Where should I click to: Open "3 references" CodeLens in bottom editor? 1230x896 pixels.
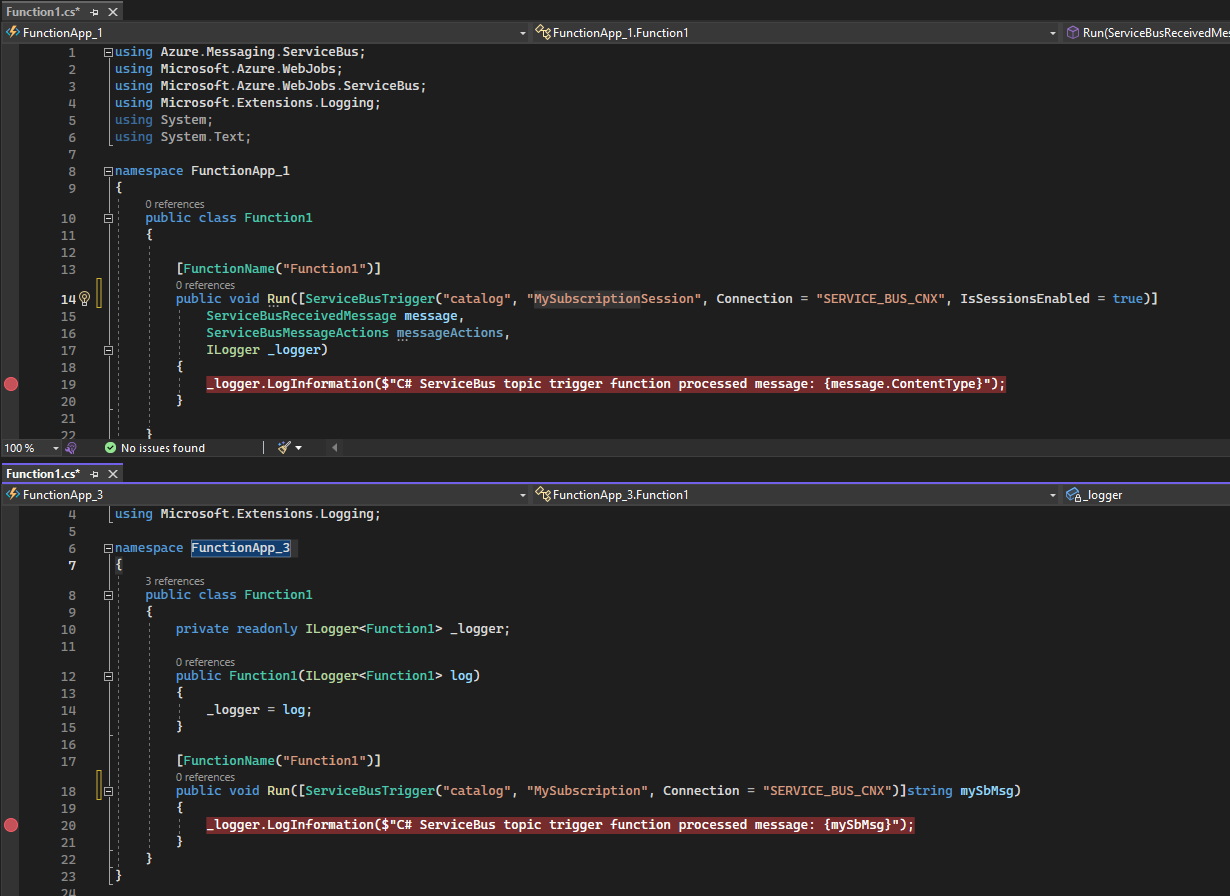175,581
